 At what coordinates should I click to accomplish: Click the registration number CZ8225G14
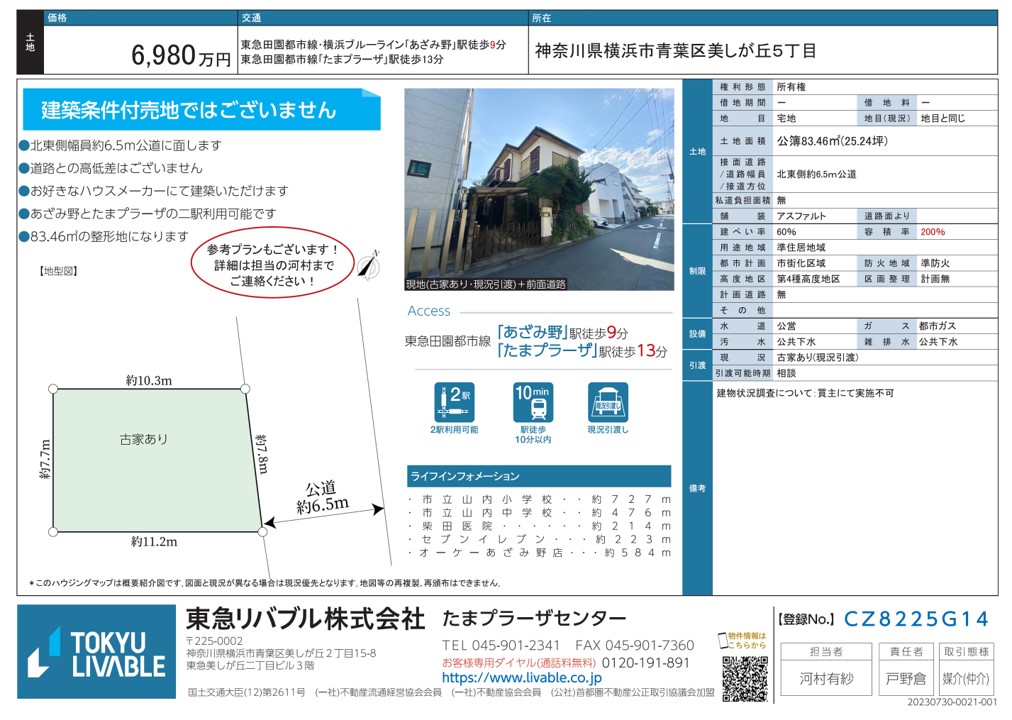click(916, 619)
